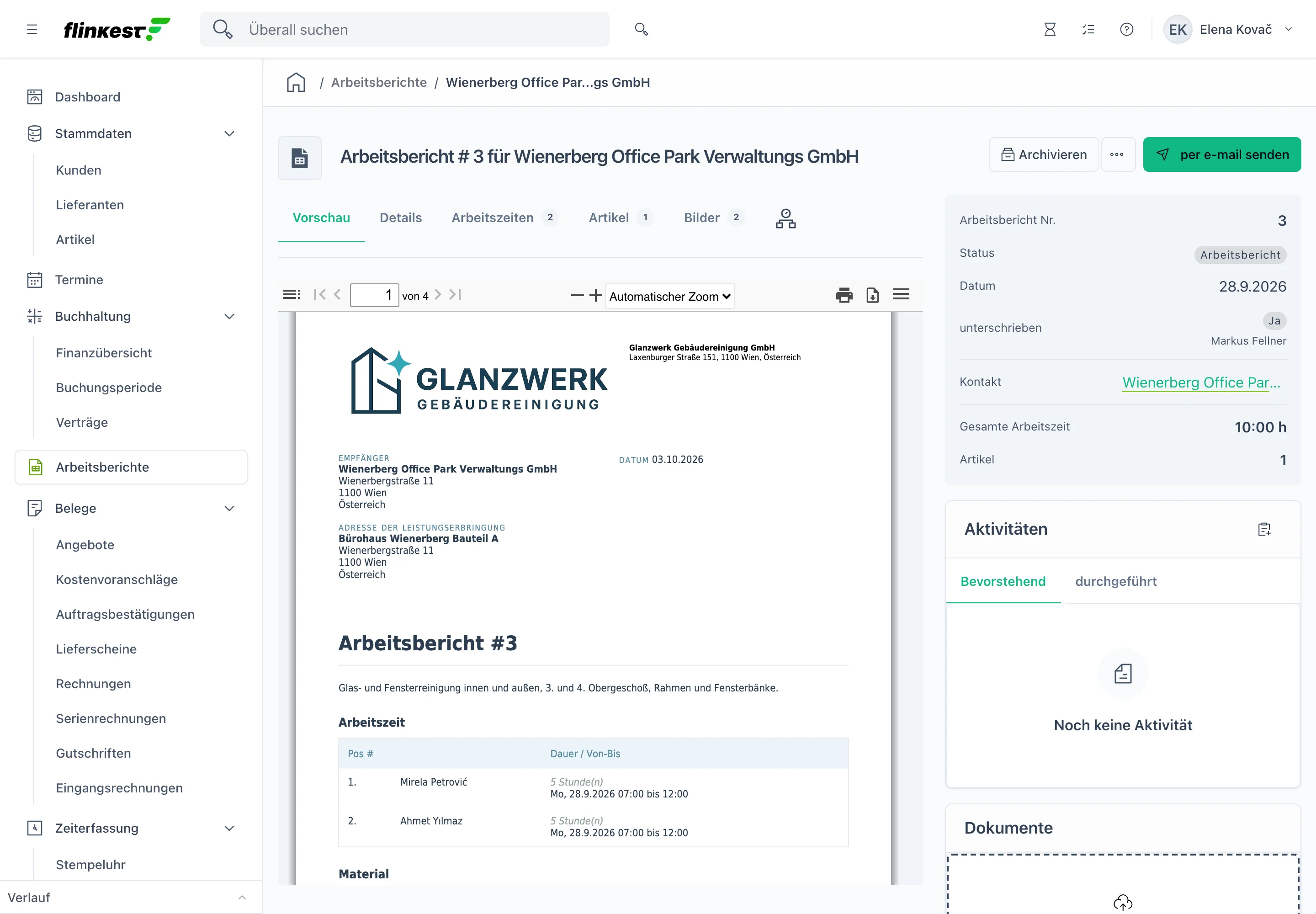Switch to the Bilder tab
Viewport: 1316px width, 914px height.
point(714,218)
